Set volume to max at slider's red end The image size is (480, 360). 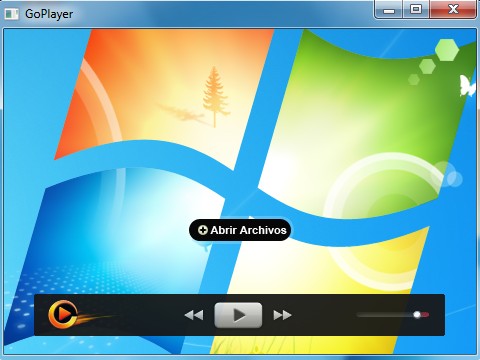(x=426, y=315)
